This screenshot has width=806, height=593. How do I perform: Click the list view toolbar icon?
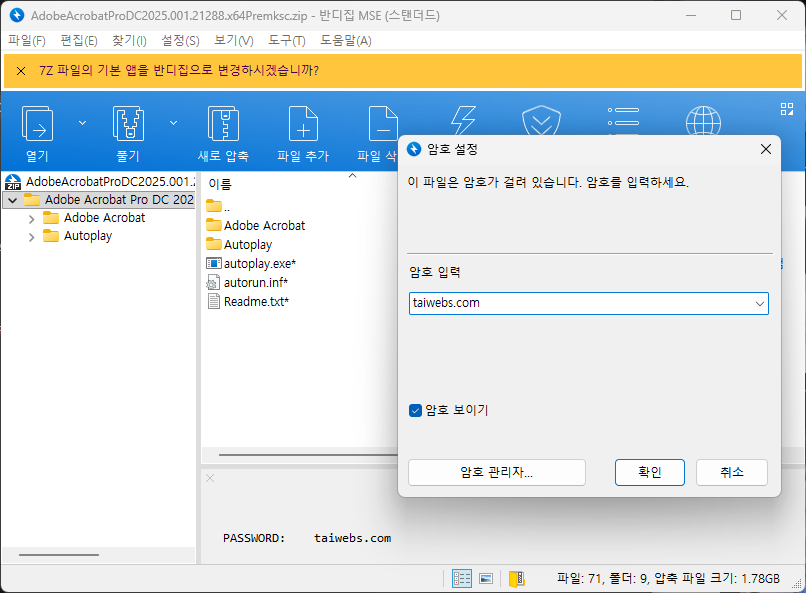click(x=623, y=121)
